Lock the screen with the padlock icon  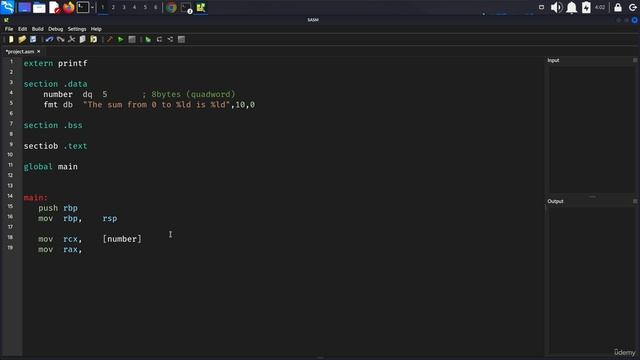point(618,7)
